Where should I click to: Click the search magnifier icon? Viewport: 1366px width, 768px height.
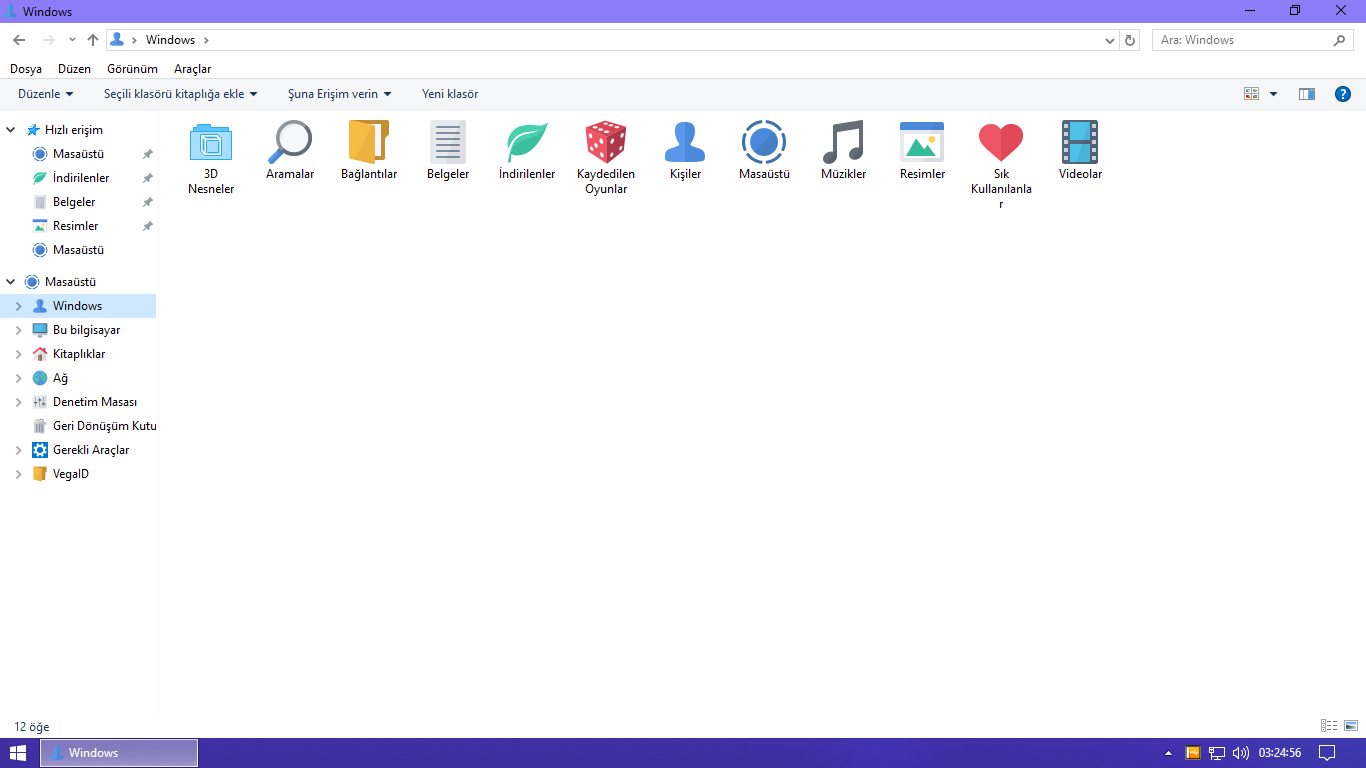pos(1341,40)
